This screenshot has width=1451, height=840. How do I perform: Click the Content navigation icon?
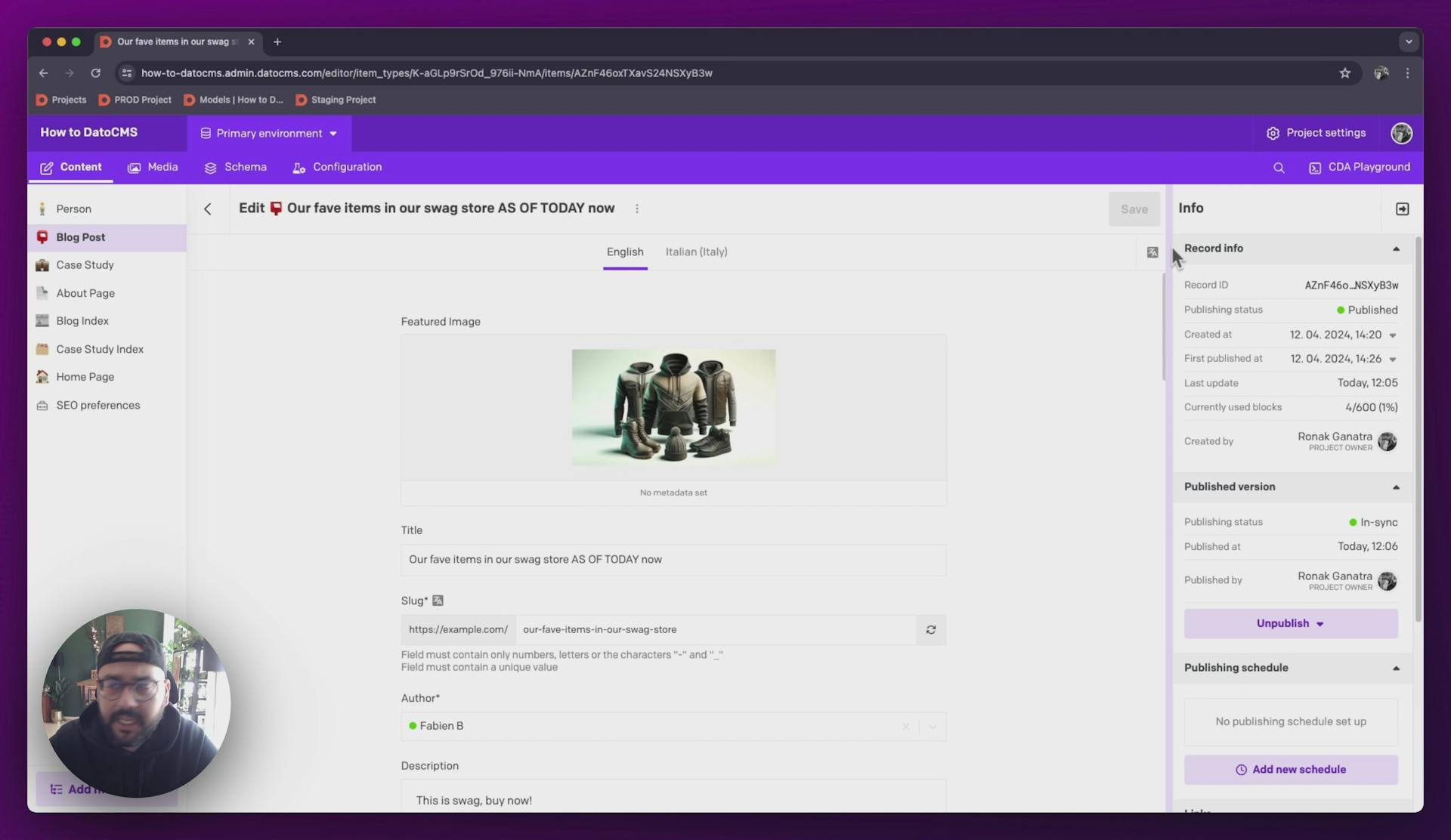click(47, 167)
